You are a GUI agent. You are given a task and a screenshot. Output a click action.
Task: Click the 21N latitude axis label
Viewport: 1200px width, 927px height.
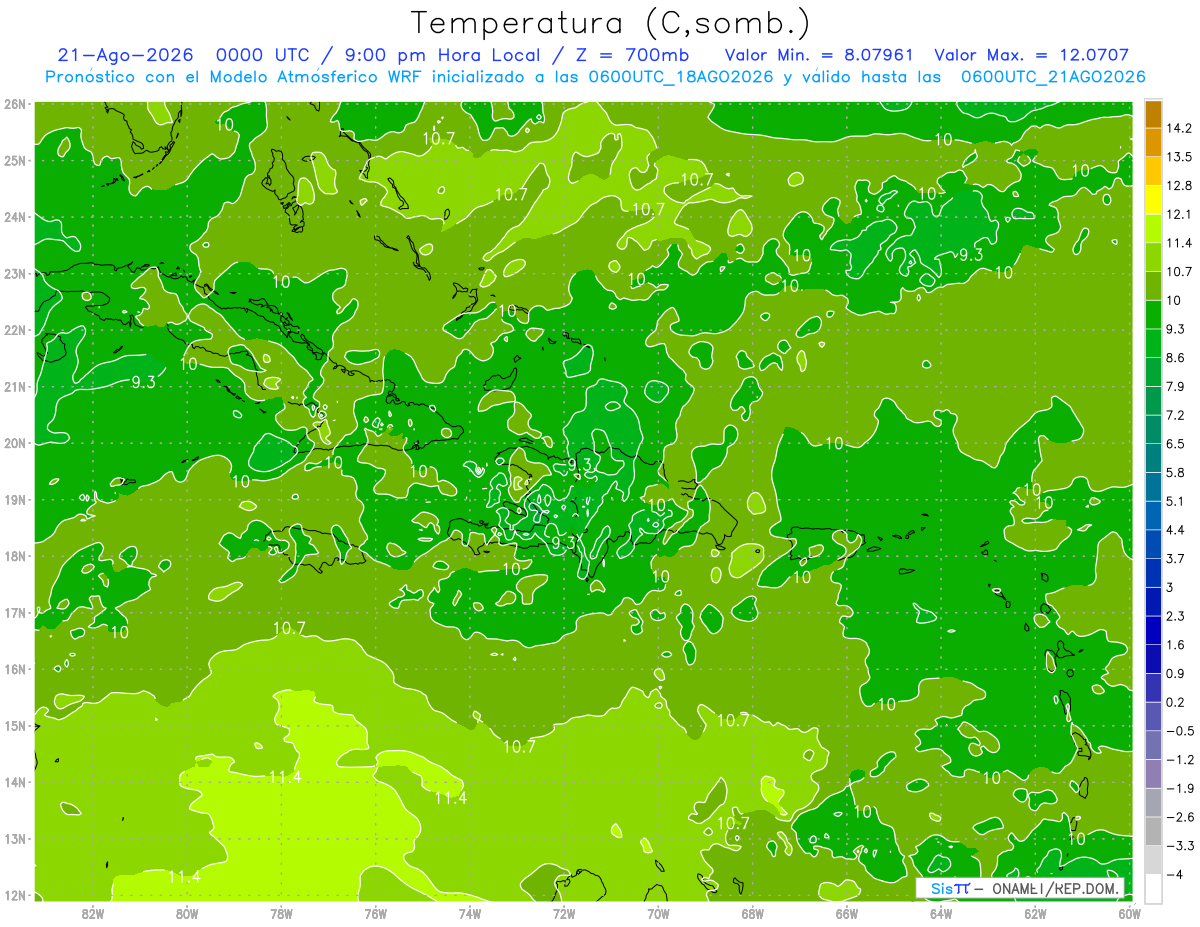point(15,387)
